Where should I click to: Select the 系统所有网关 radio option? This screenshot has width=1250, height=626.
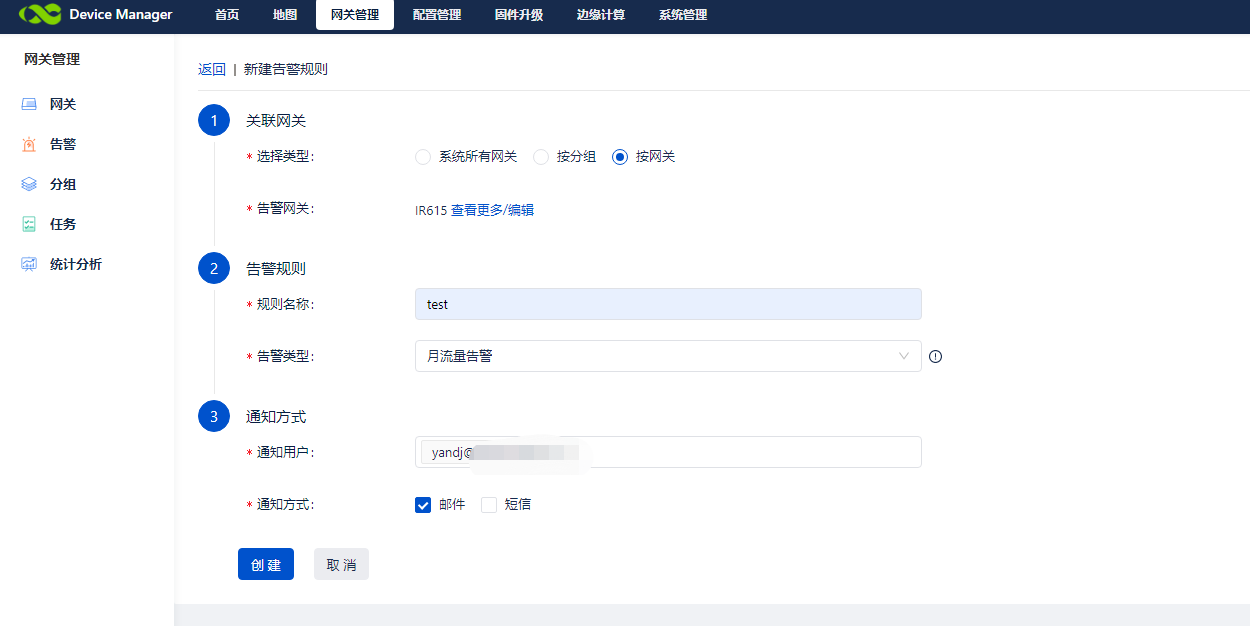click(423, 157)
